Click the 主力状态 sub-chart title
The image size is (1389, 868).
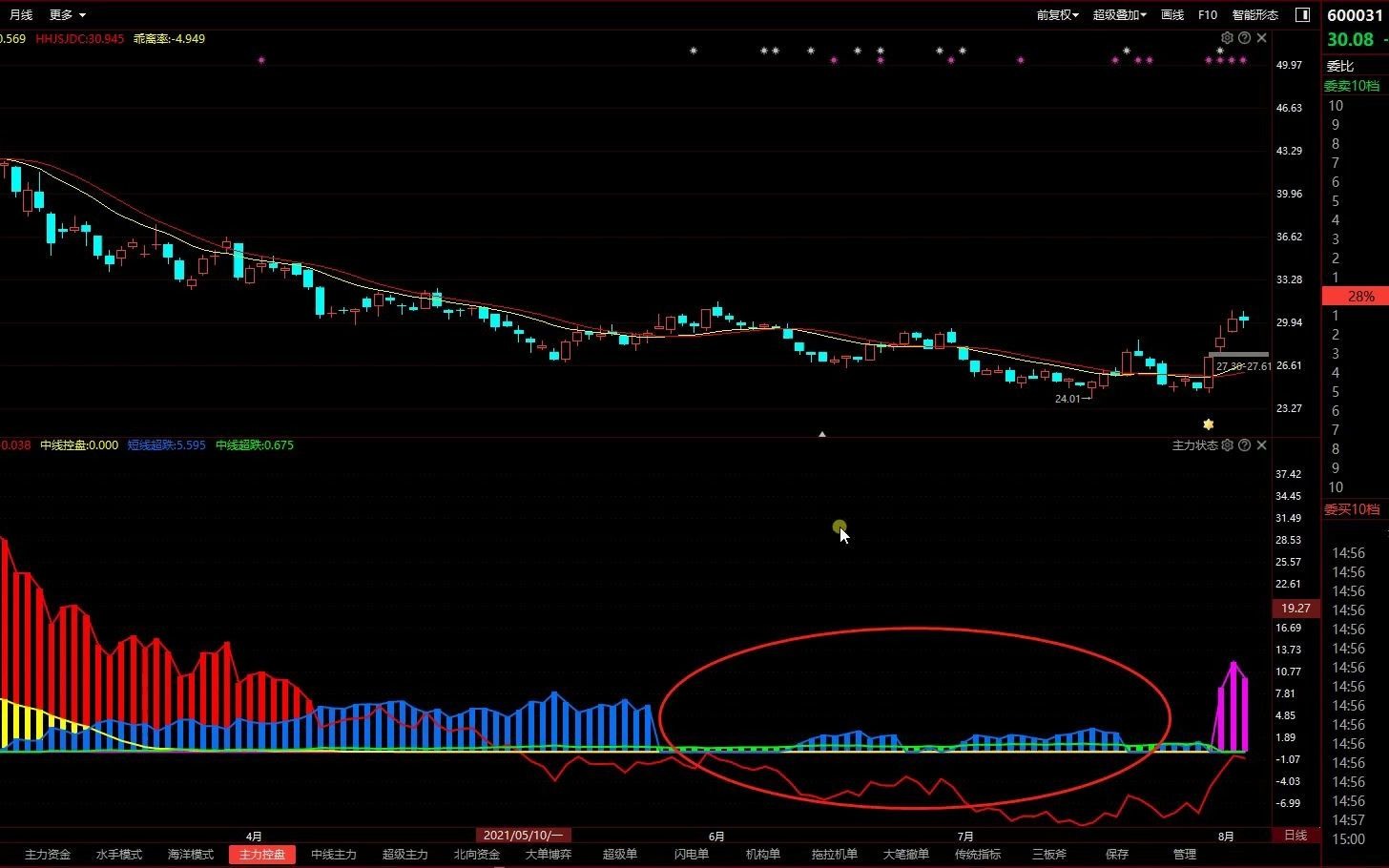[x=1194, y=445]
